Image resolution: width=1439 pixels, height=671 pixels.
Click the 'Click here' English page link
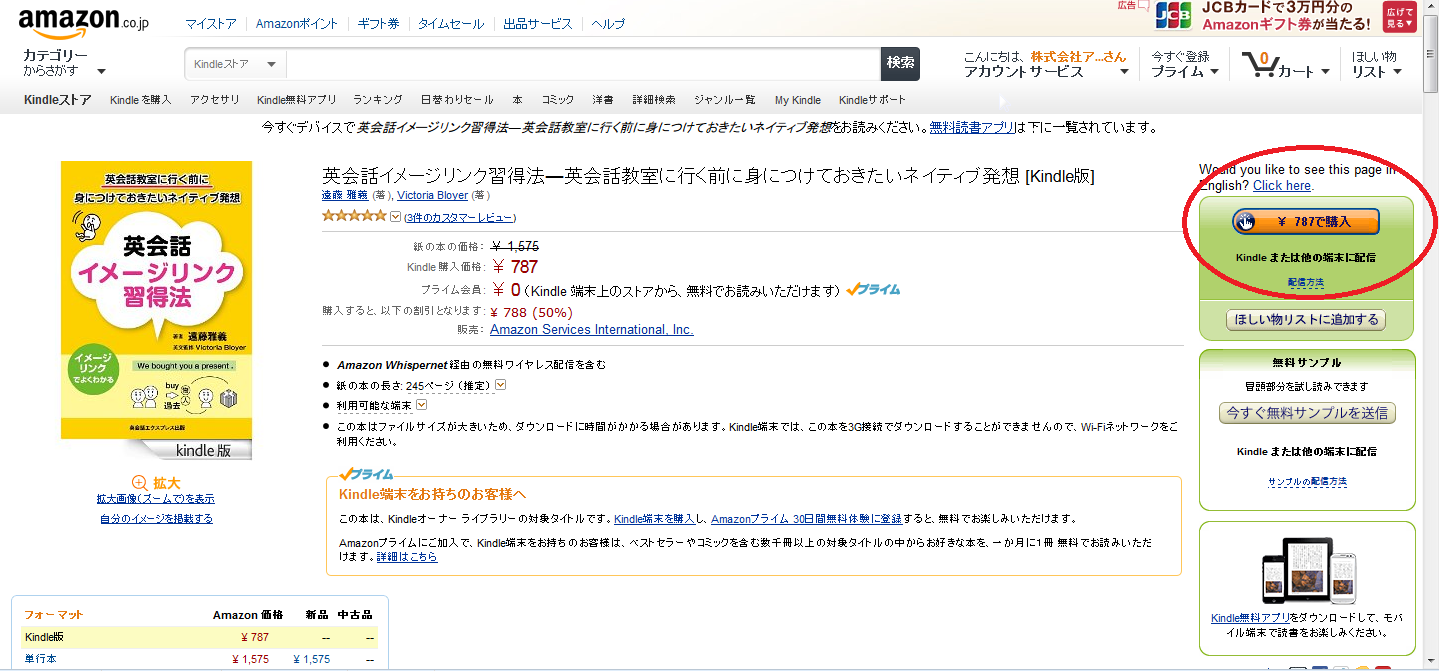pos(1282,186)
